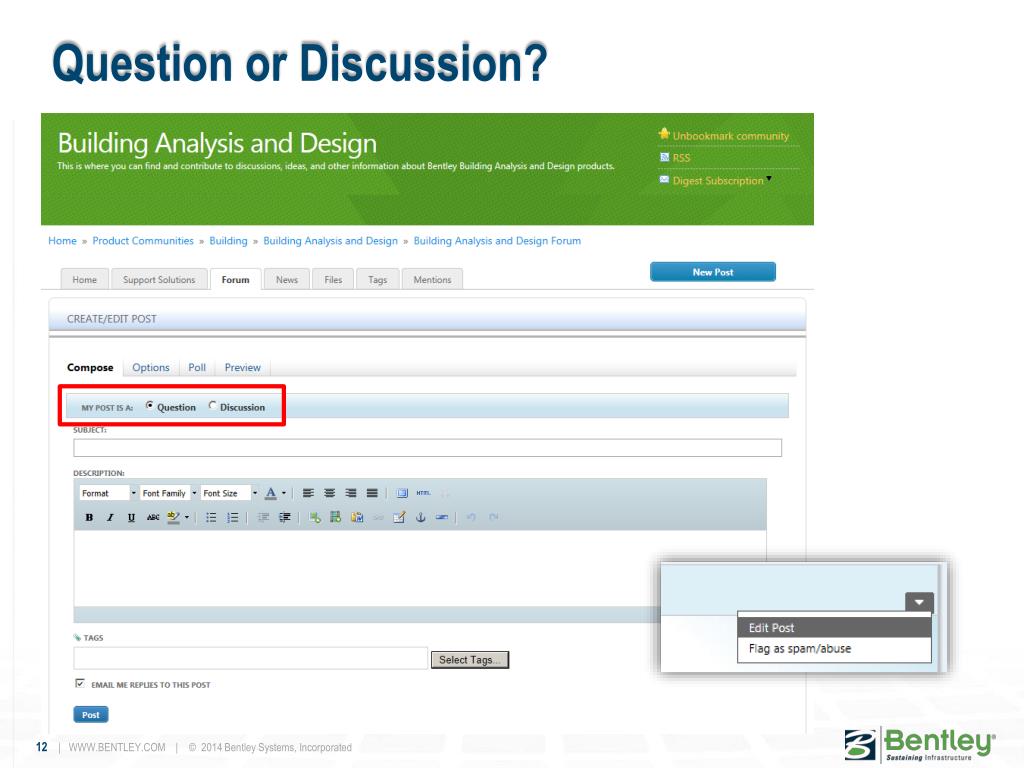Toggle fullscreen editor mode icon
Screen dimensions: 1024x768
pos(402,493)
